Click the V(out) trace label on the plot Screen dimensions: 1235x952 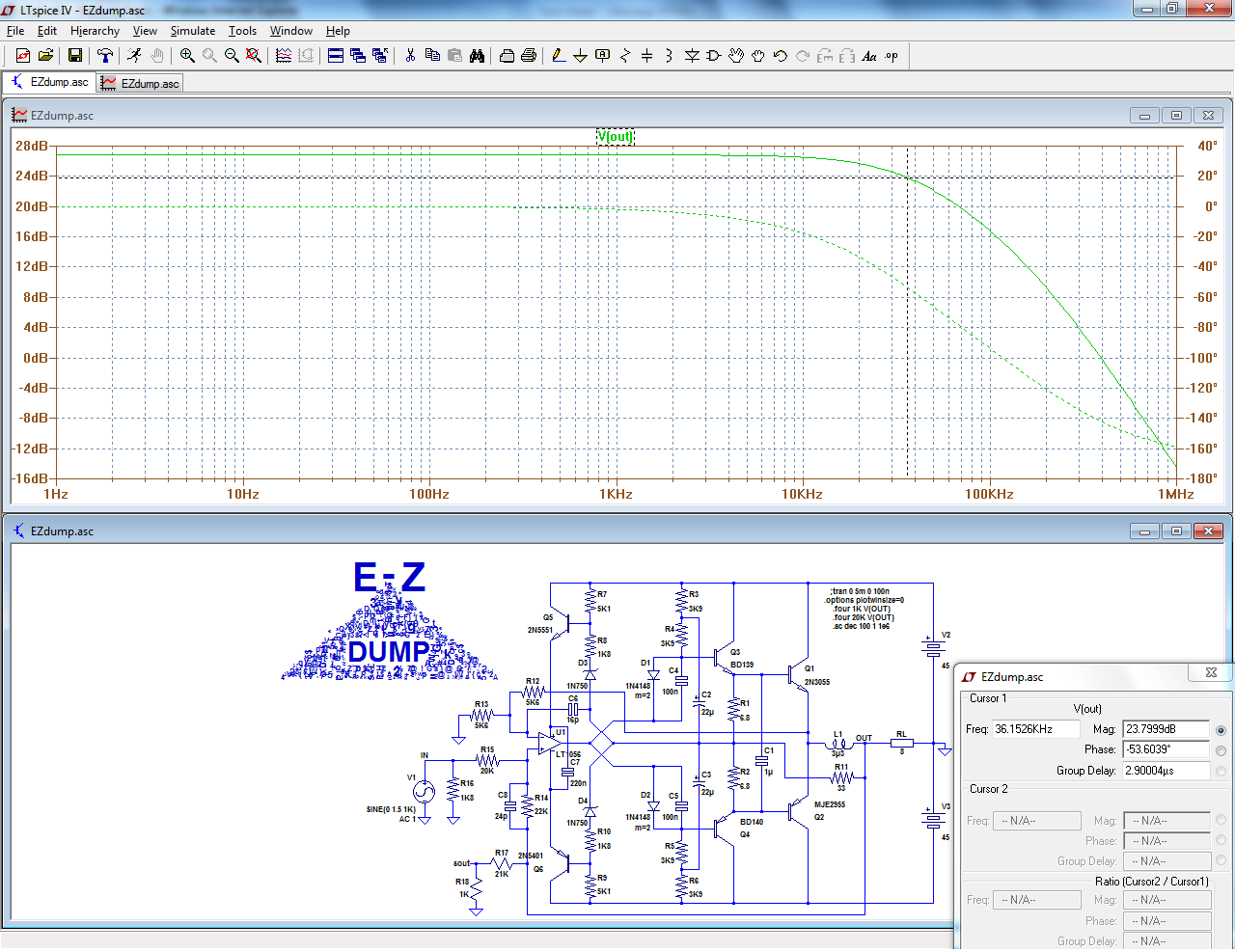click(615, 136)
